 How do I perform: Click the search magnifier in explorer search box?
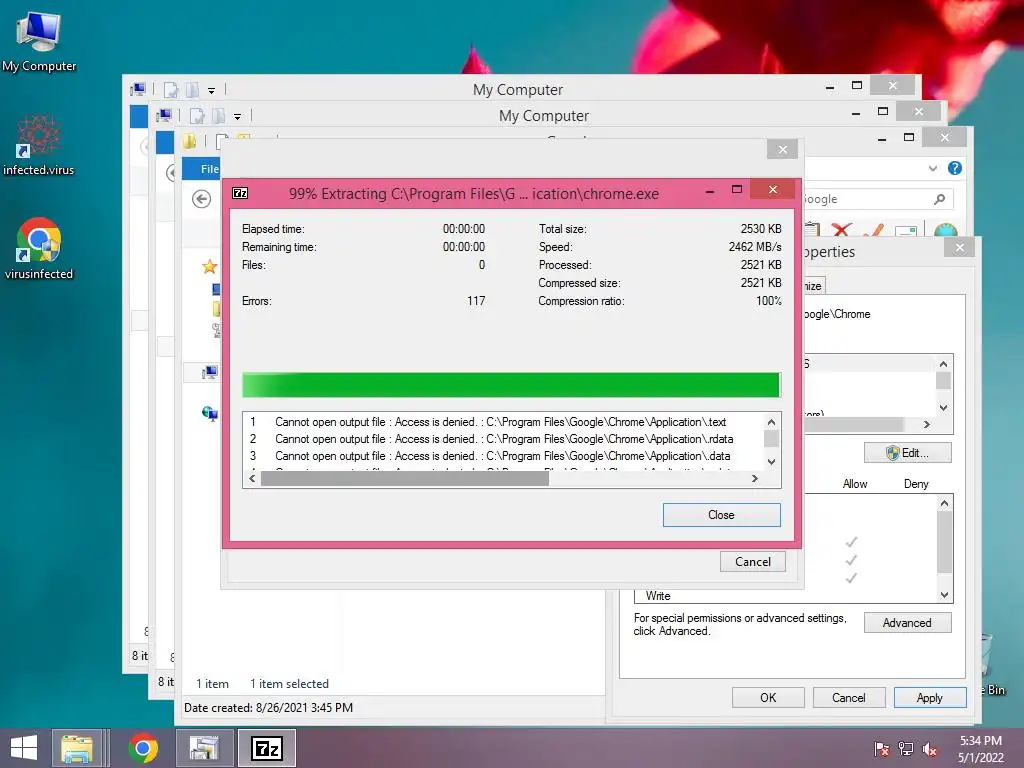point(939,199)
